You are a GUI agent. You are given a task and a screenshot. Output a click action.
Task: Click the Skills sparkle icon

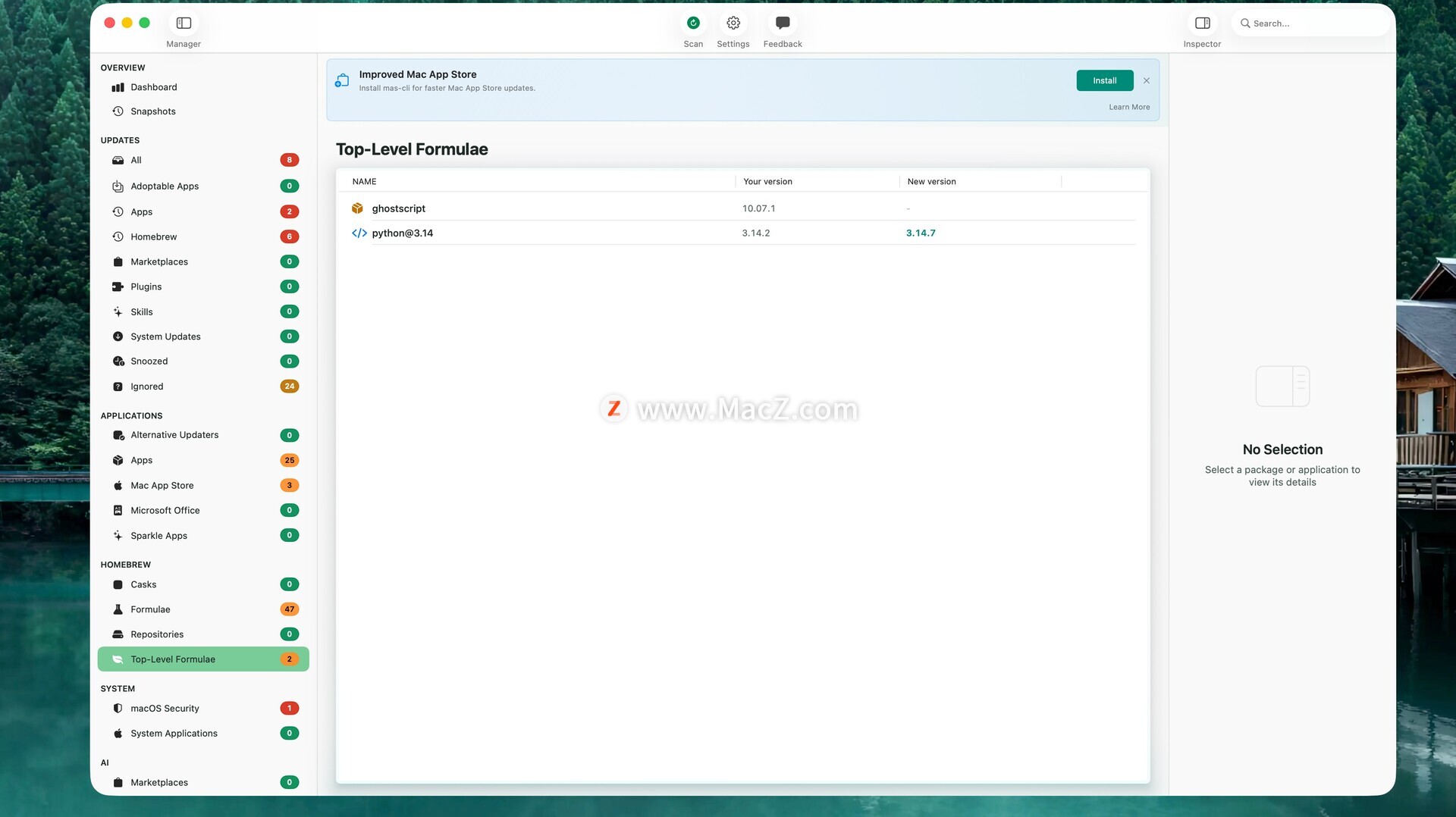click(x=118, y=312)
